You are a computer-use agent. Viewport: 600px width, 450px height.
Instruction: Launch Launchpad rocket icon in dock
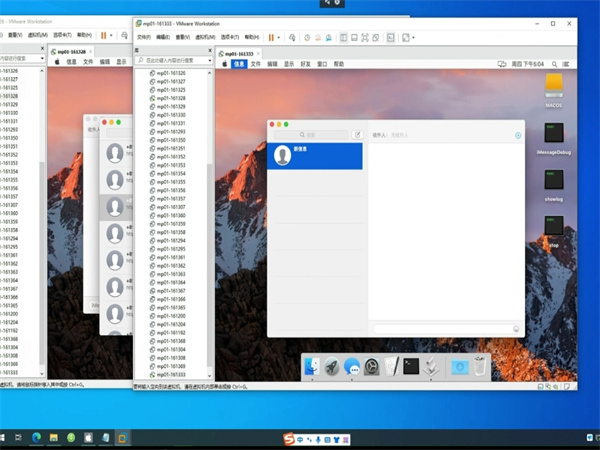point(332,367)
